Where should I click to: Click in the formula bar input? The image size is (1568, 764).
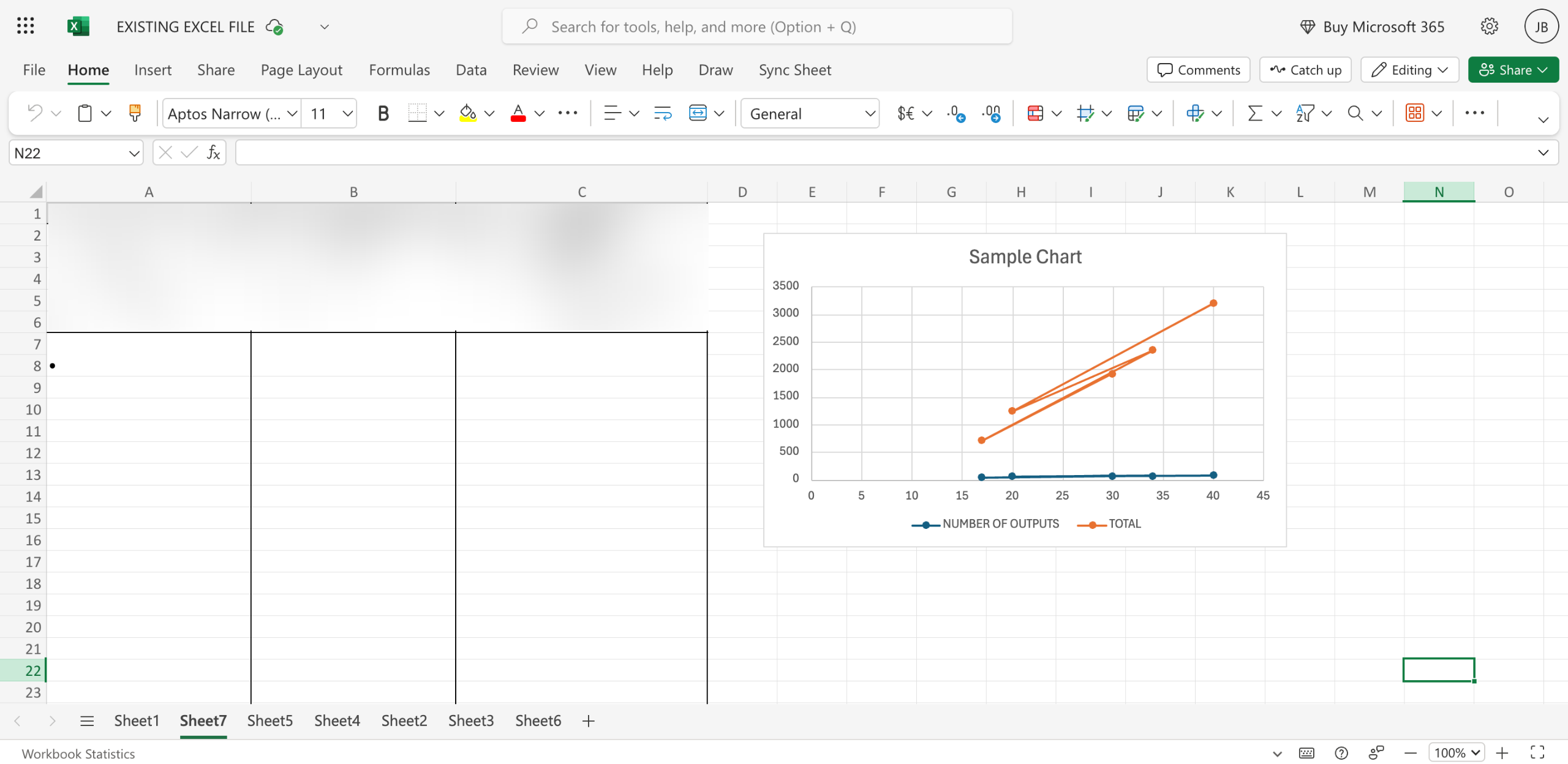tap(882, 152)
